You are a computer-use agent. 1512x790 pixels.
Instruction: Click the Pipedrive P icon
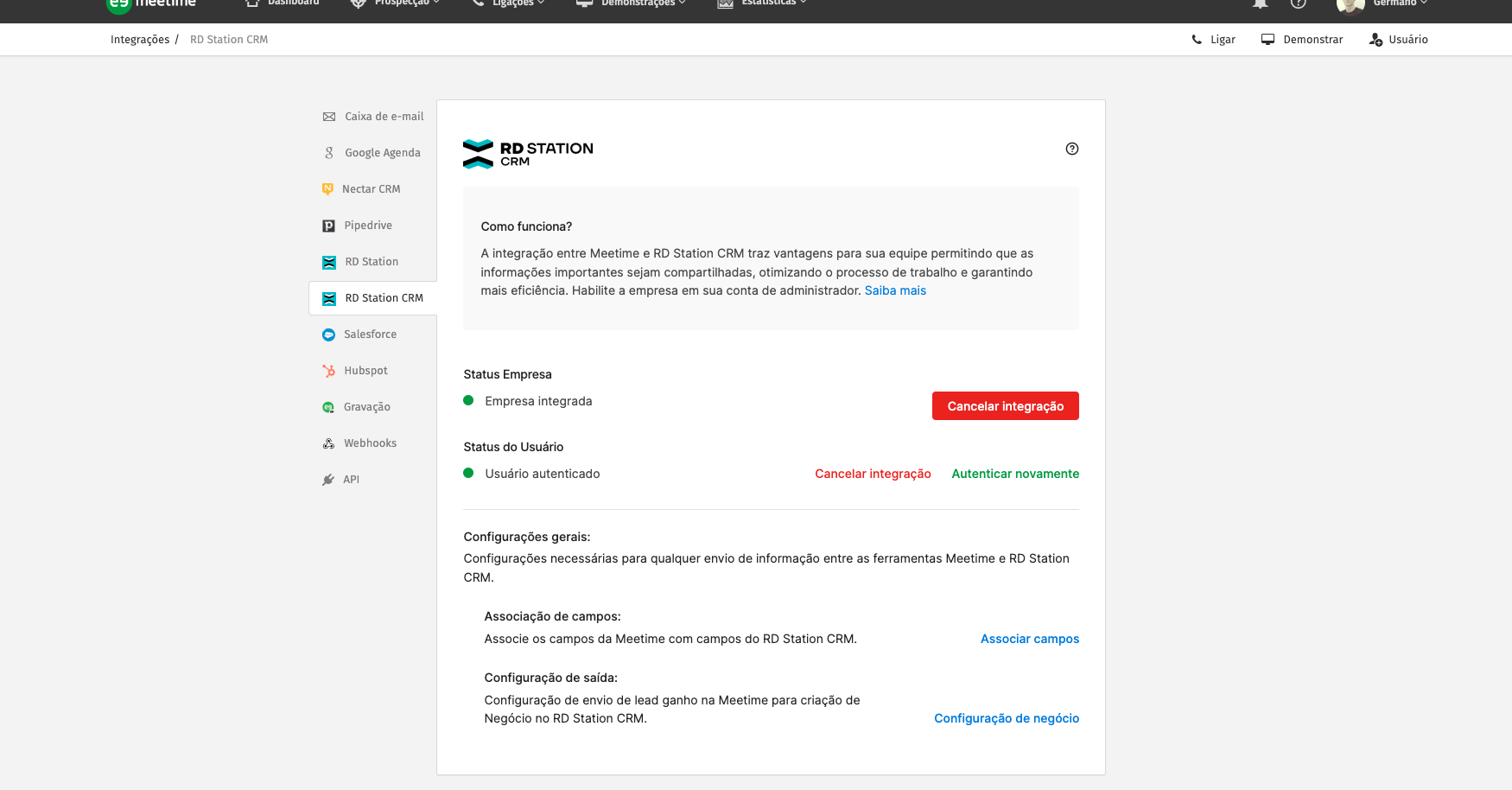(328, 226)
